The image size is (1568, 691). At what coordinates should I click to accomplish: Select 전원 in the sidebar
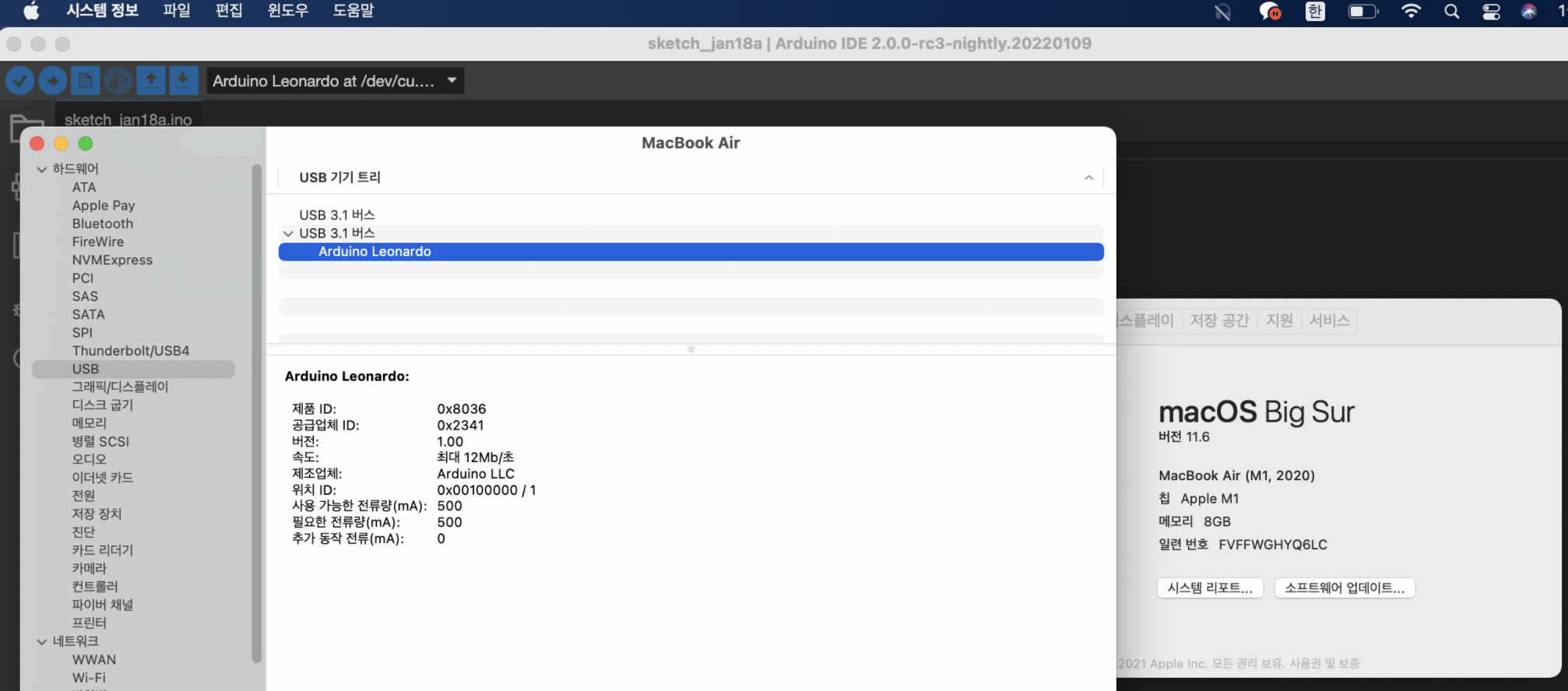[83, 496]
